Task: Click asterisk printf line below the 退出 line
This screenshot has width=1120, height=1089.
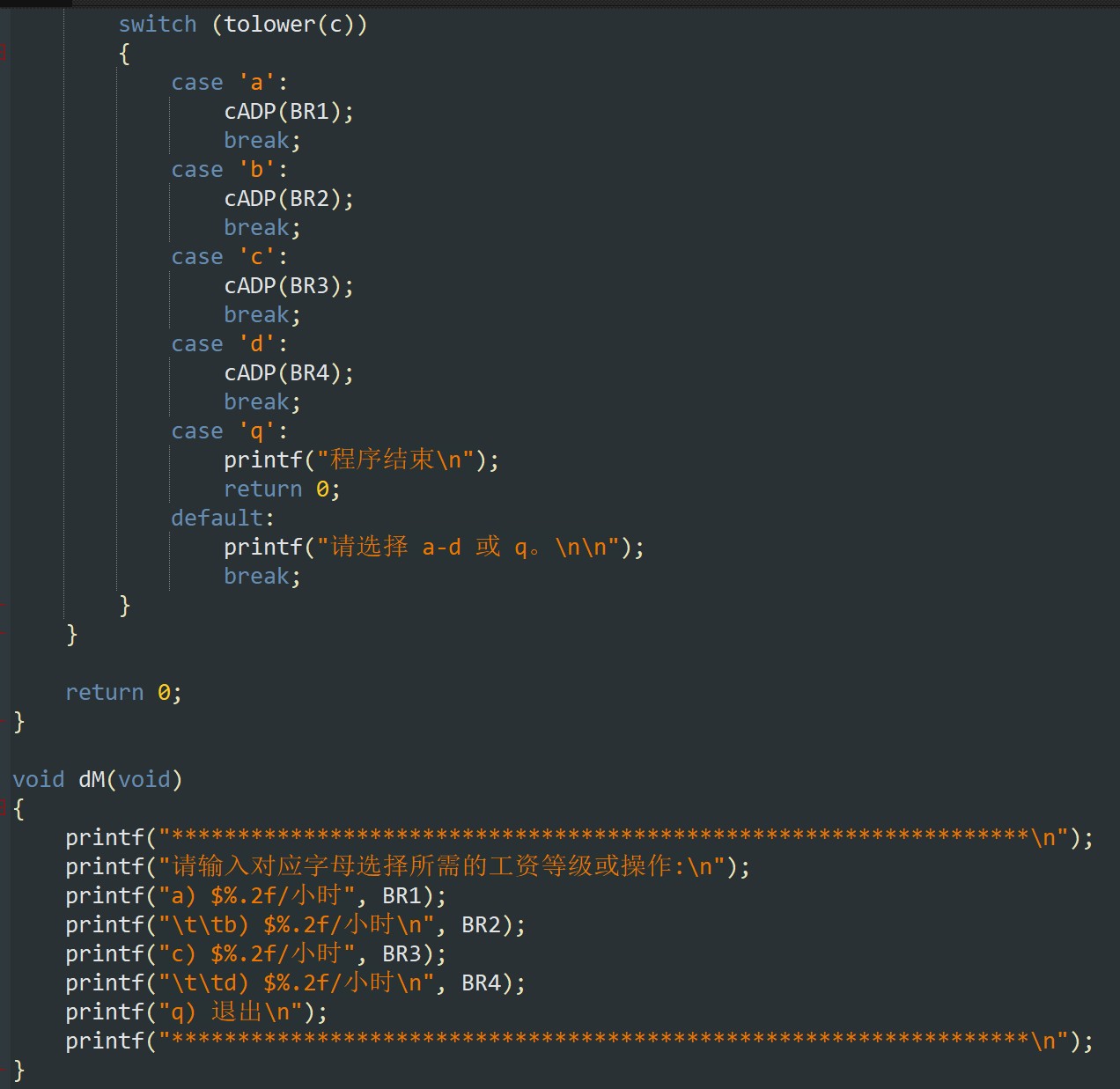Action: (x=579, y=1041)
